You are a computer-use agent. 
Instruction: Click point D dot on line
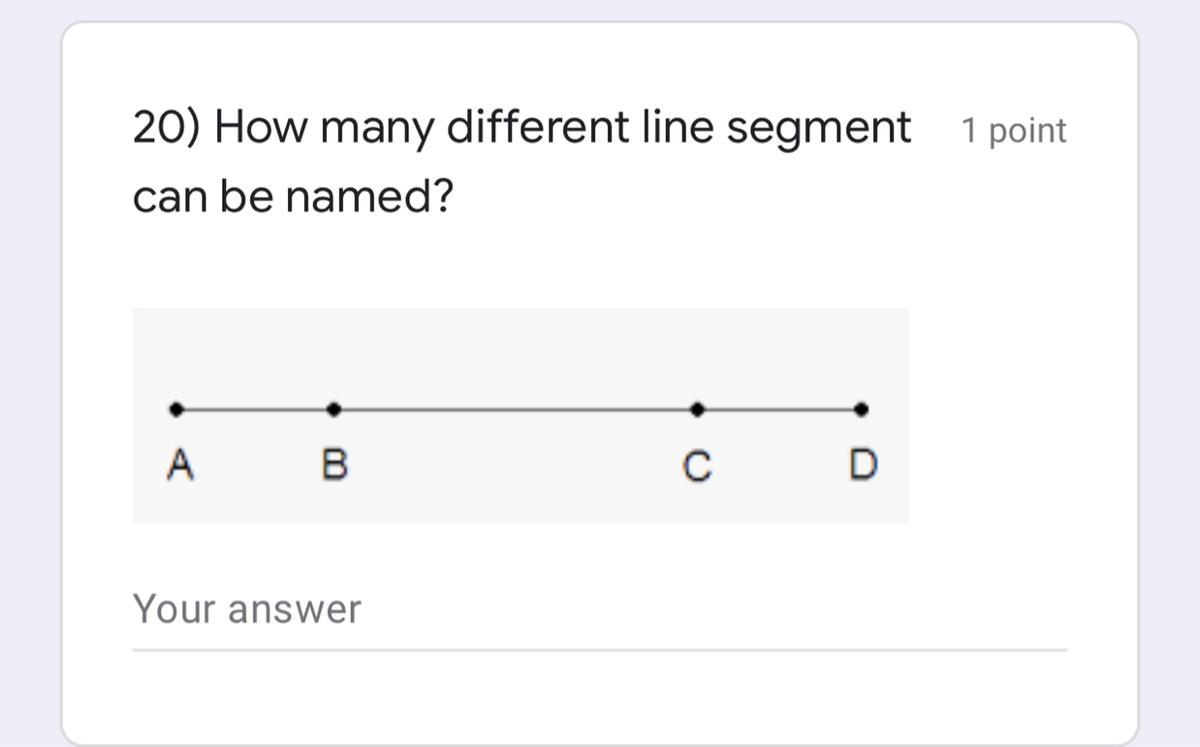coord(862,409)
